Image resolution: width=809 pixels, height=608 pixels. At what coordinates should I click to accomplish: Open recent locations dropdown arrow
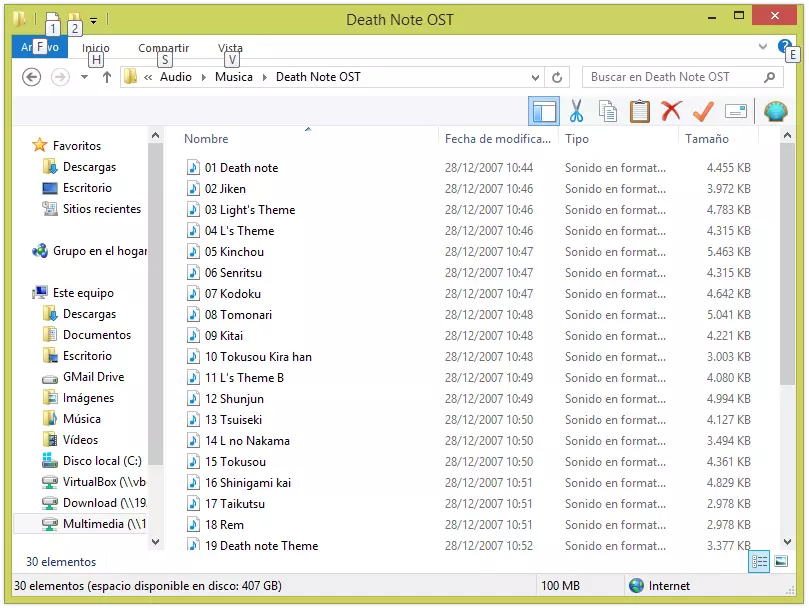pyautogui.click(x=84, y=77)
